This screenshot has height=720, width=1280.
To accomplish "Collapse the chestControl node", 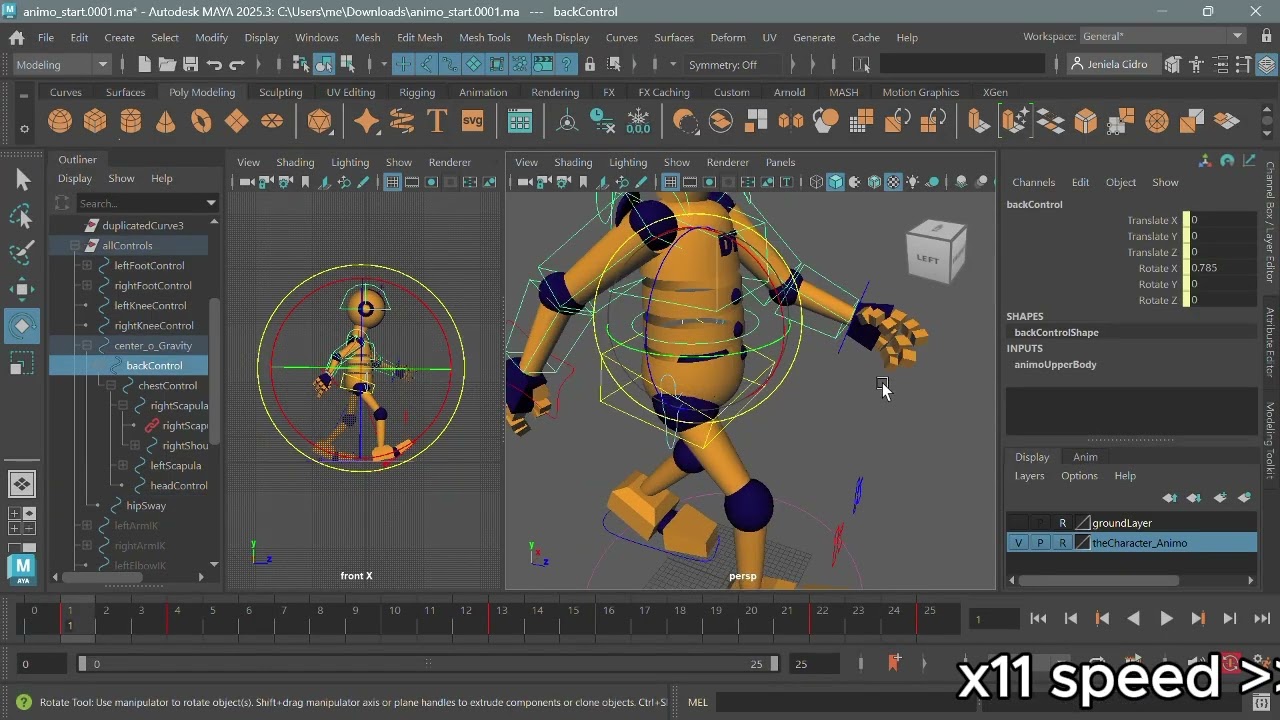I will coord(111,386).
